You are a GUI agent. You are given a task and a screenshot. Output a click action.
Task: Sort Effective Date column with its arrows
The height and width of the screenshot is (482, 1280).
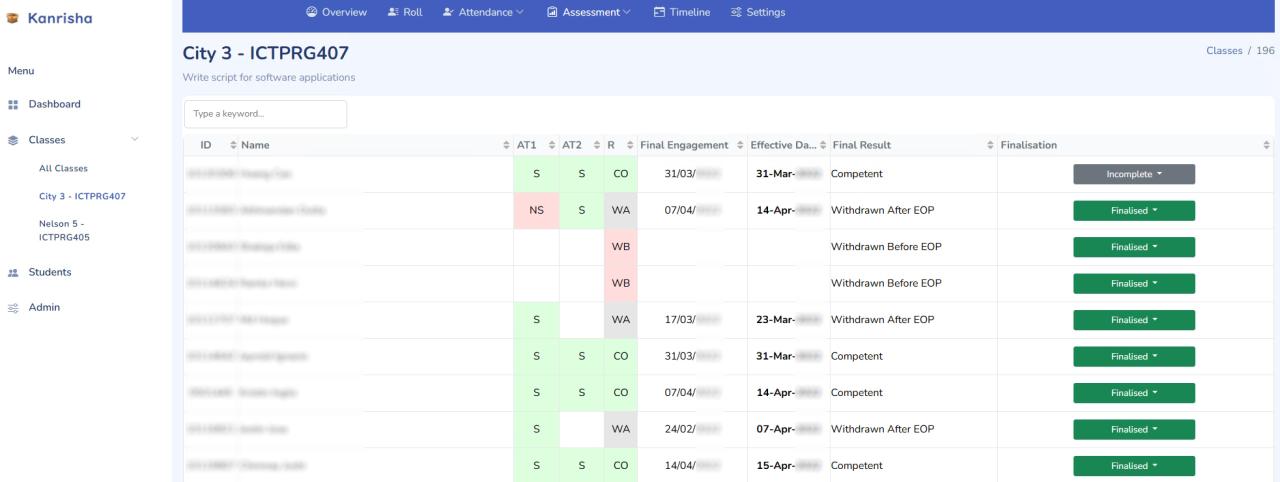[823, 146]
